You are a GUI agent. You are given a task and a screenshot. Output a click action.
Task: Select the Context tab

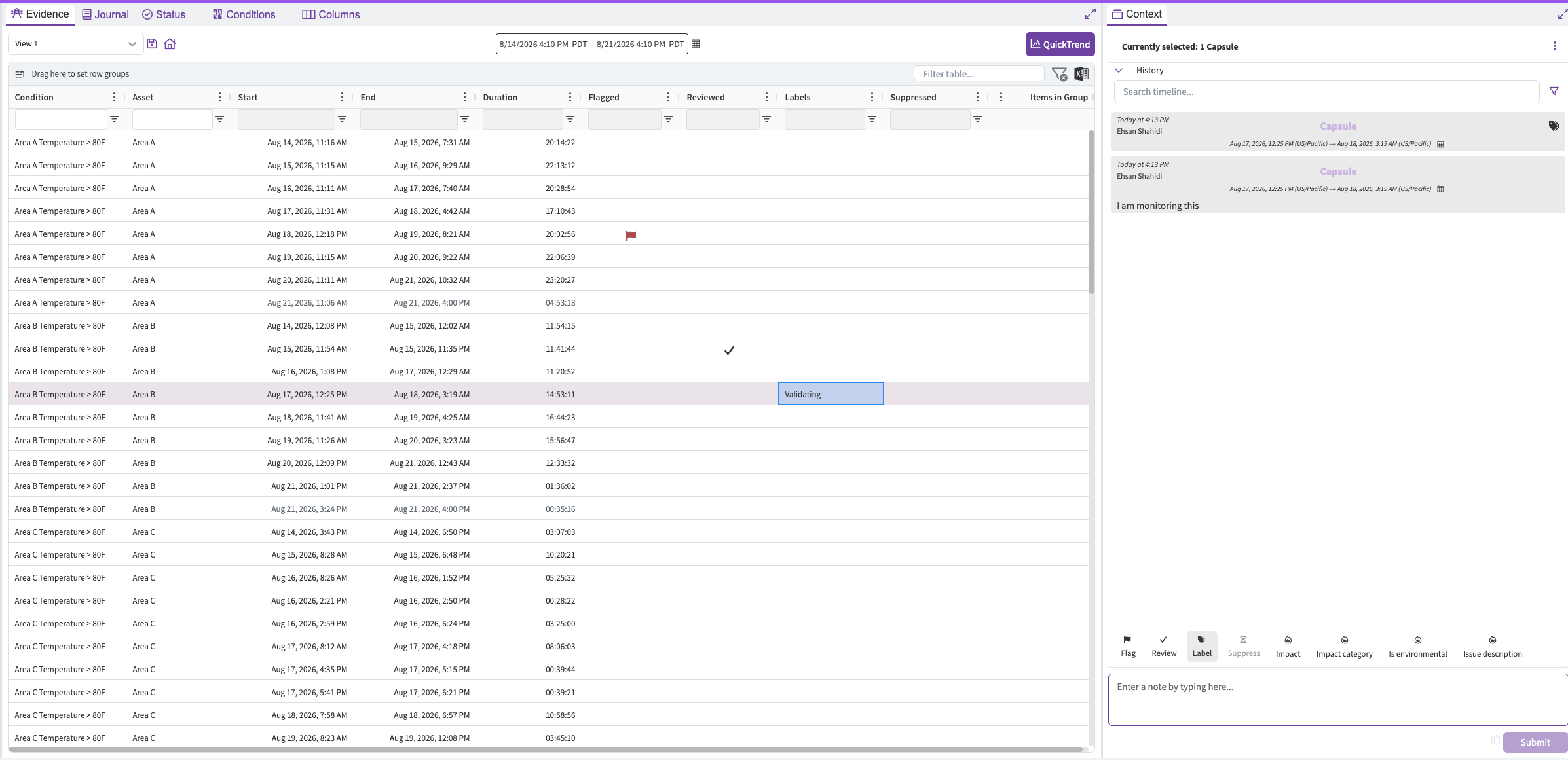point(1137,14)
